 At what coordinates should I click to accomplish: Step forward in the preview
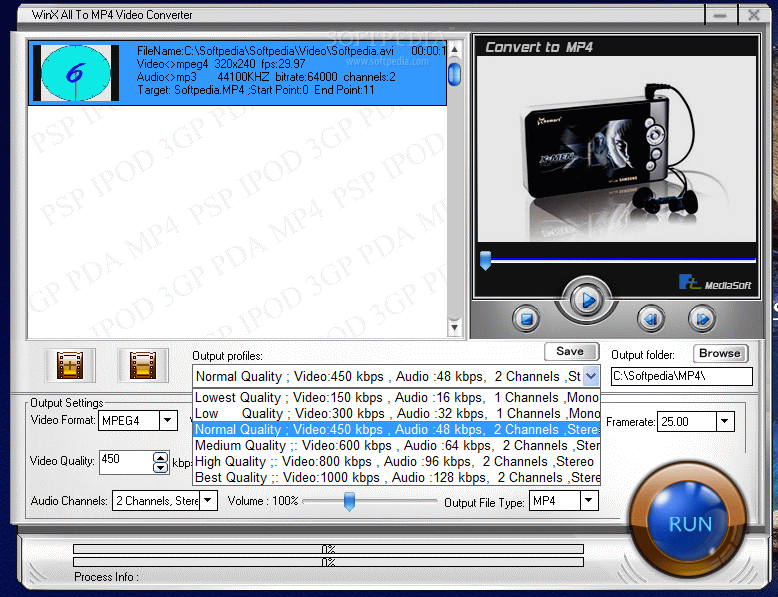click(x=702, y=319)
